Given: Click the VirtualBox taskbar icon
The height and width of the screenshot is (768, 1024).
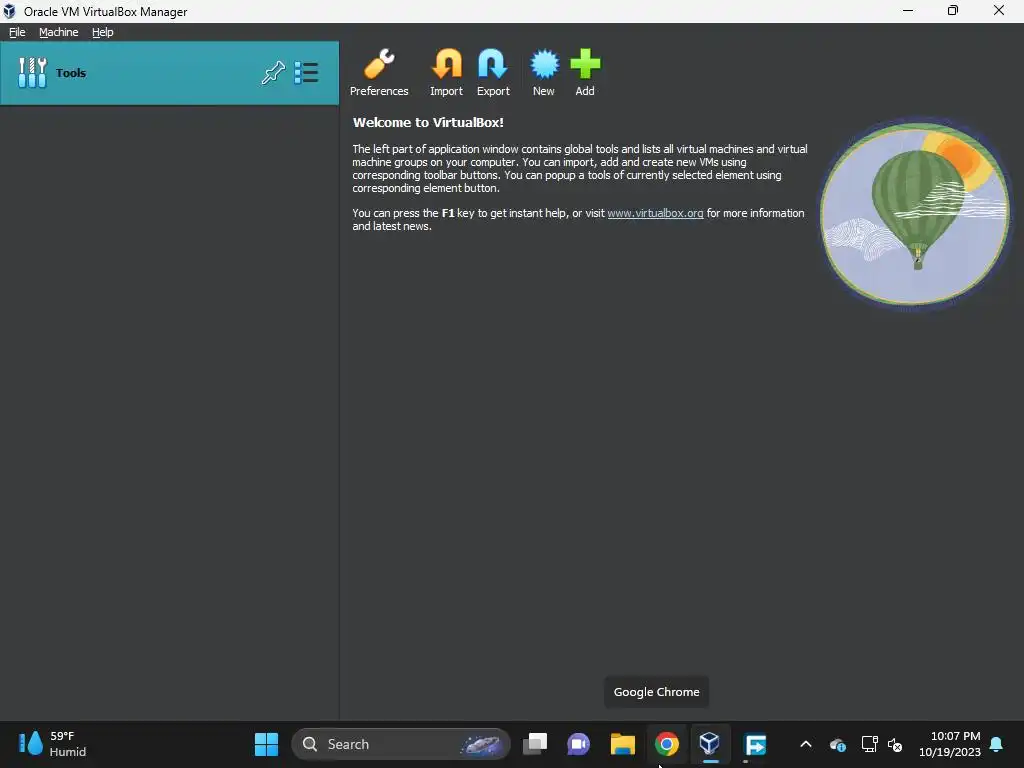Looking at the screenshot, I should pyautogui.click(x=710, y=744).
